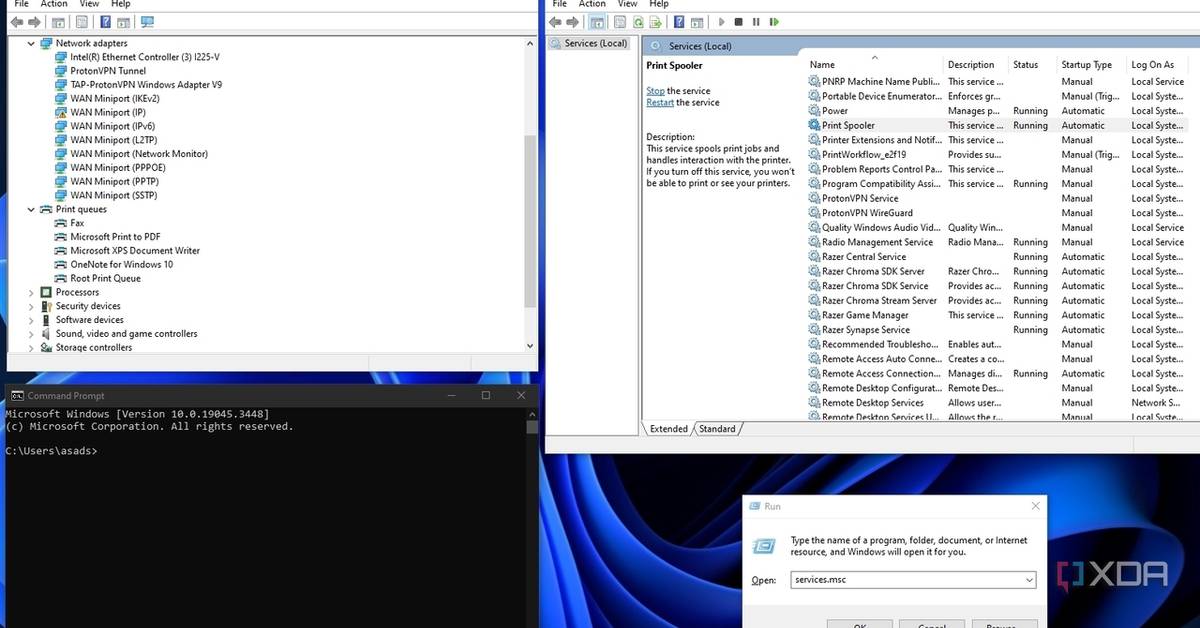Click the Stop the service link
The height and width of the screenshot is (628, 1200).
pos(655,91)
